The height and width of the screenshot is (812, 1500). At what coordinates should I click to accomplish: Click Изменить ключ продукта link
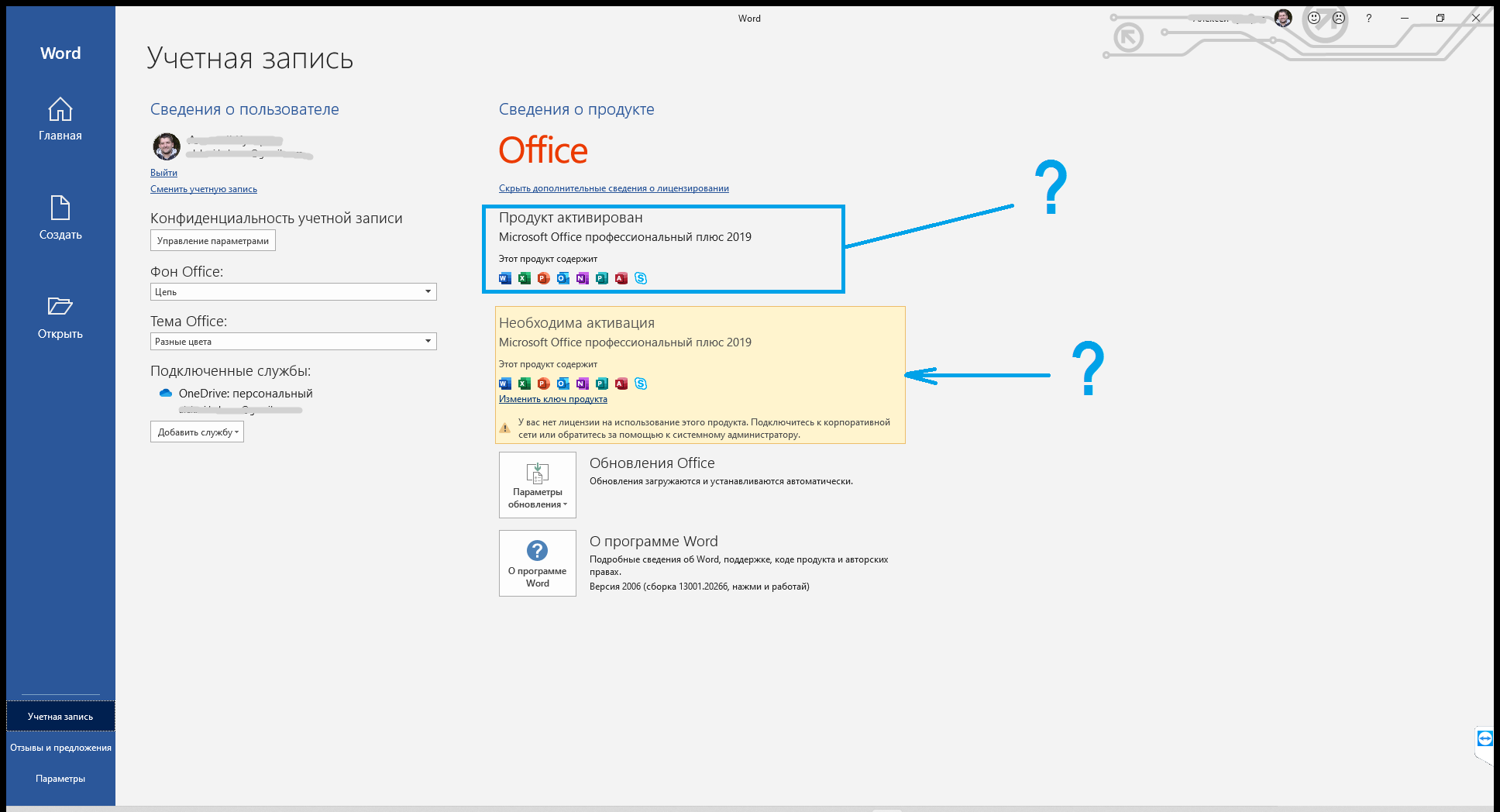[553, 399]
